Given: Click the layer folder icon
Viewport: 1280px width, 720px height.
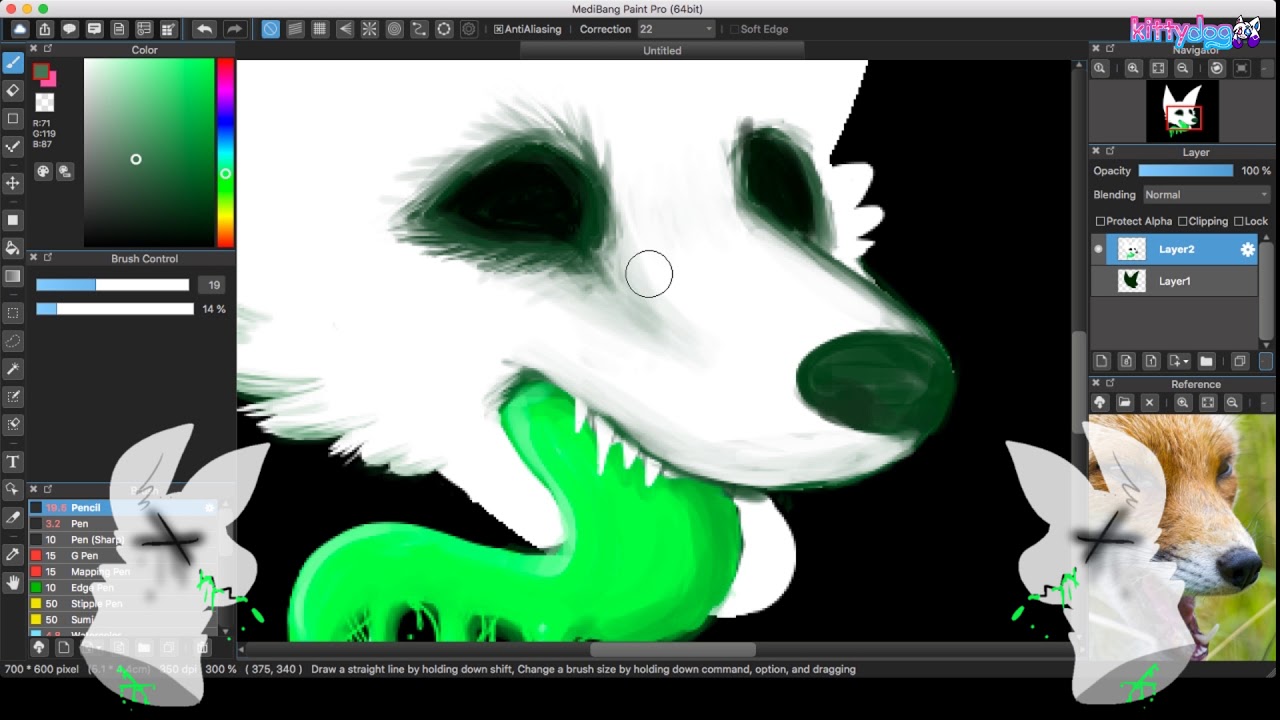Looking at the screenshot, I should 1206,361.
